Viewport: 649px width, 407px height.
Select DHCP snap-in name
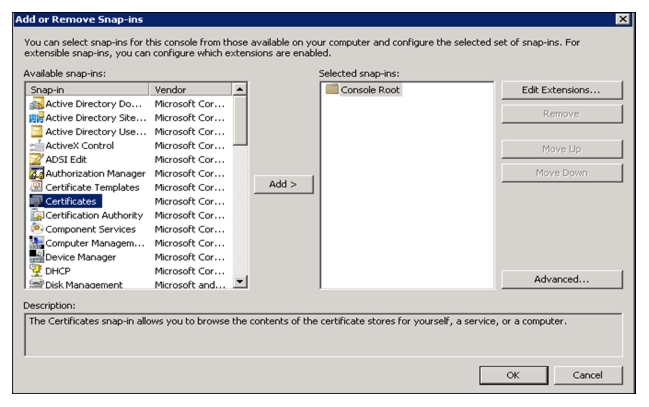[58, 271]
